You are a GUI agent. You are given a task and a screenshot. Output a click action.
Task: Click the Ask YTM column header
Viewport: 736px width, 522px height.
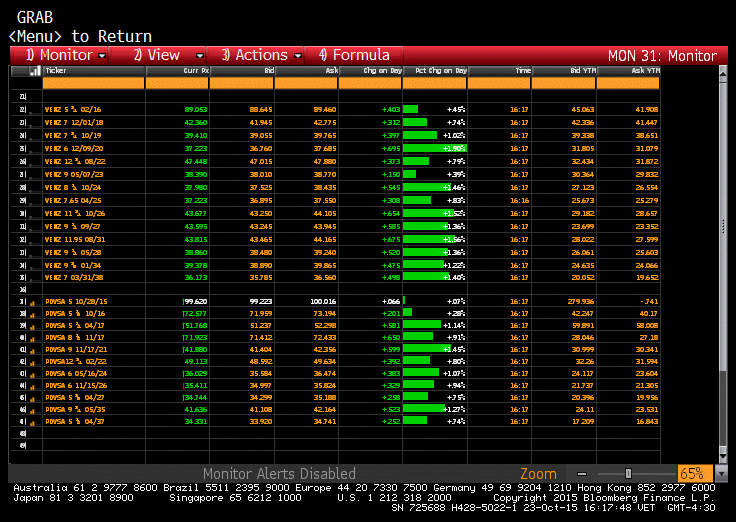pos(629,70)
